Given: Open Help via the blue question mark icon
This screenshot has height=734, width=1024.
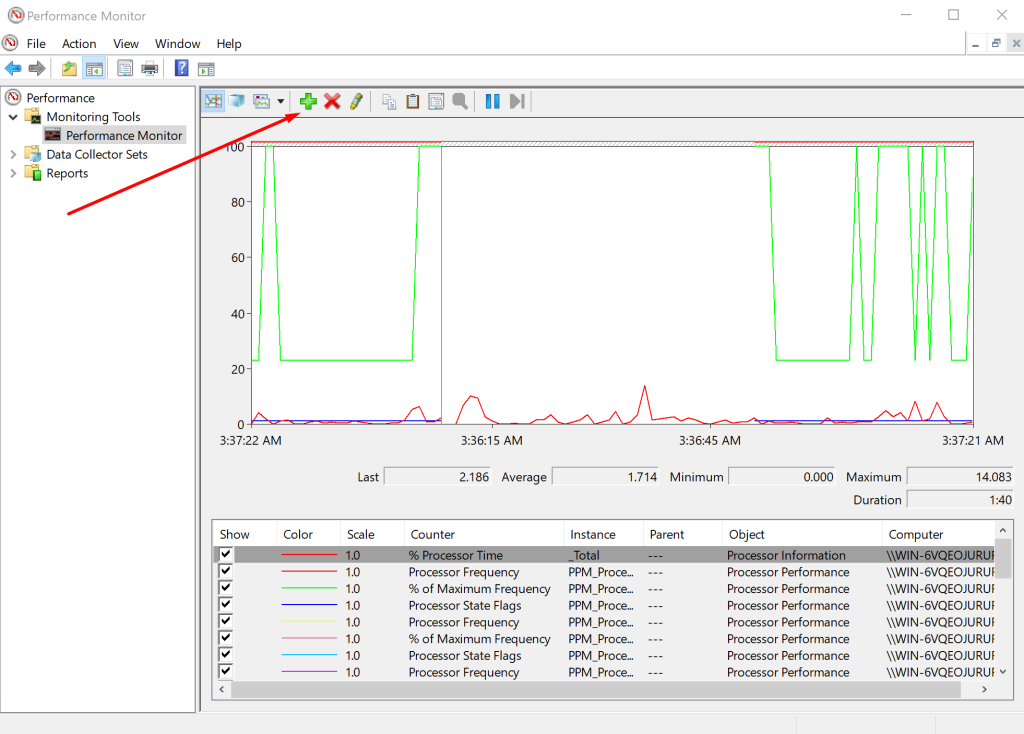Looking at the screenshot, I should [182, 68].
